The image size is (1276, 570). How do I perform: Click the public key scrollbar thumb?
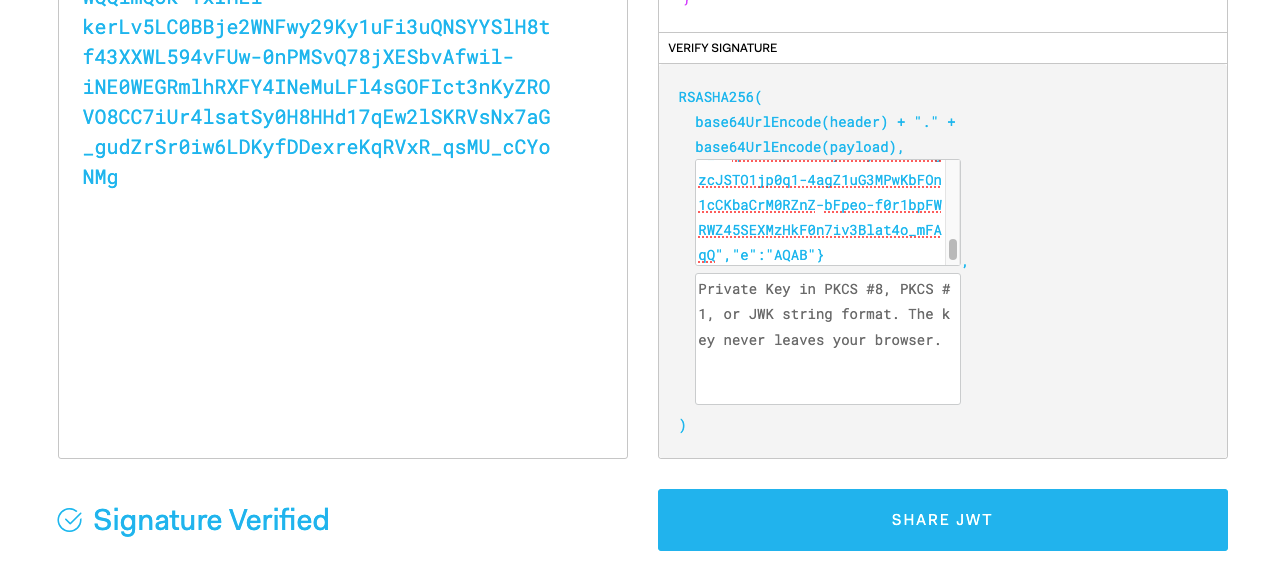[953, 250]
